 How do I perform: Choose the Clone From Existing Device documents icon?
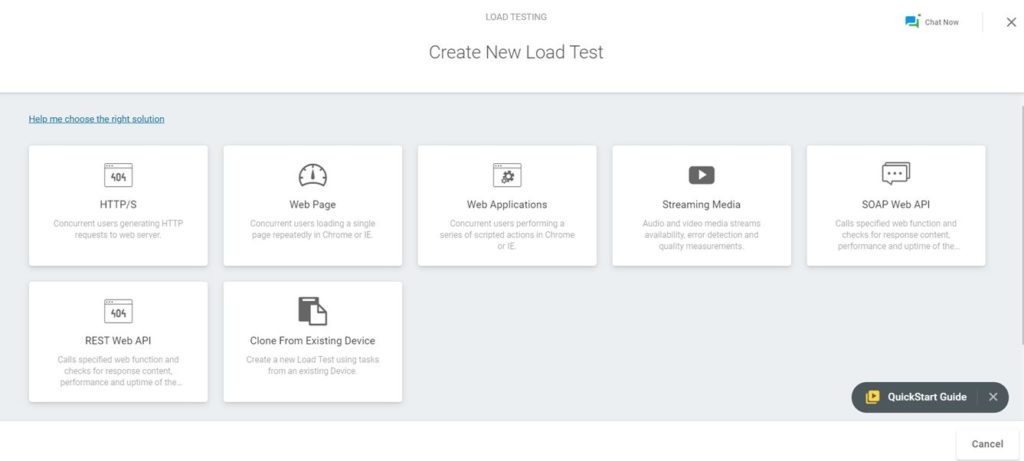pyautogui.click(x=313, y=311)
